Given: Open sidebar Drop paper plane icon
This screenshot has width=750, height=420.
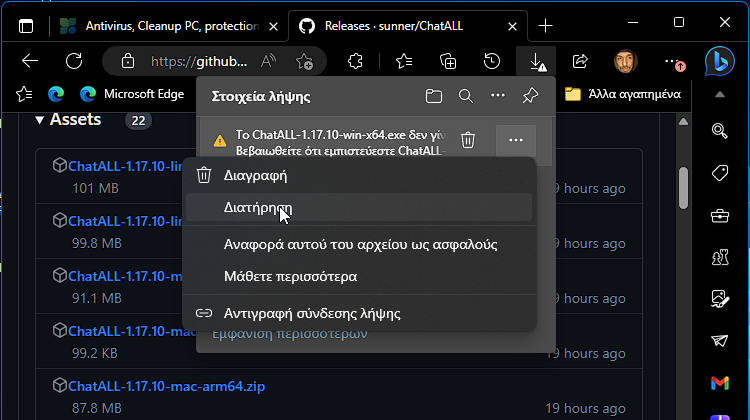Looking at the screenshot, I should [x=719, y=341].
